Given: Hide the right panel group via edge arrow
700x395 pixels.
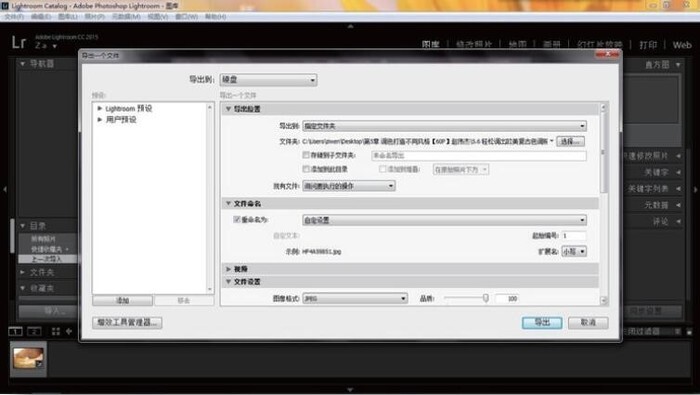Looking at the screenshot, I should pos(695,189).
